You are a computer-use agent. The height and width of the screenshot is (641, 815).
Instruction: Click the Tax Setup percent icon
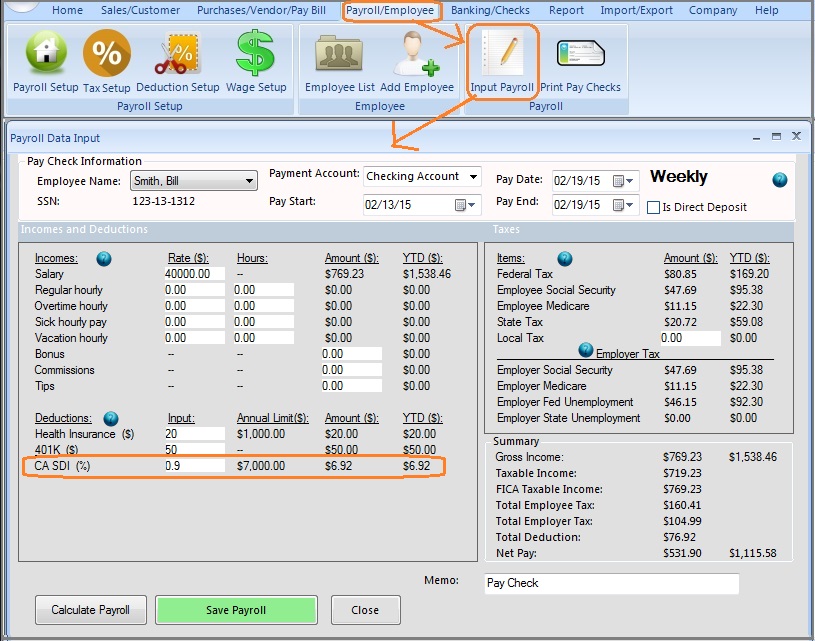coord(107,55)
